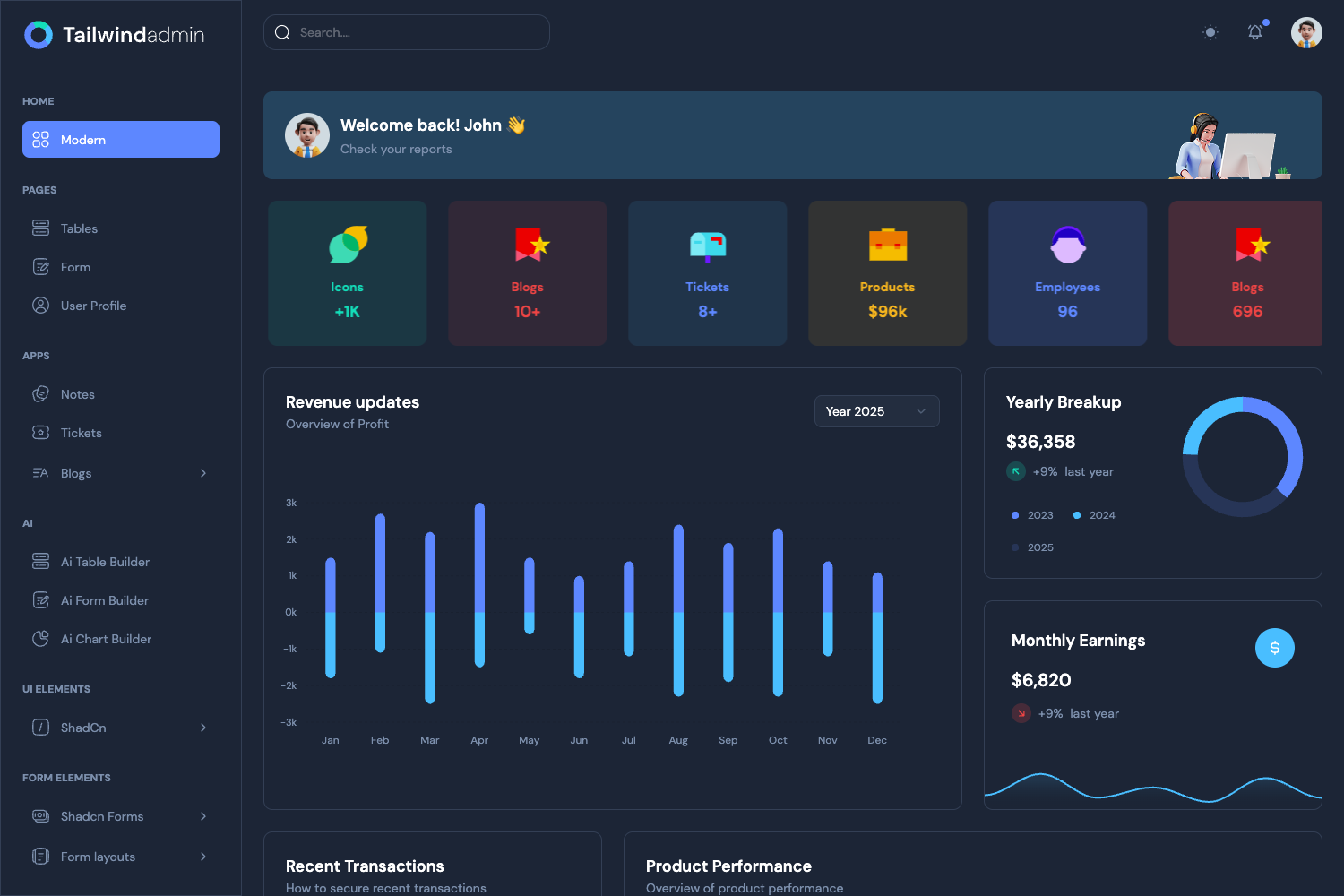Click the Tailwindadmin logo icon
Viewport: 1344px width, 896px height.
point(39,35)
